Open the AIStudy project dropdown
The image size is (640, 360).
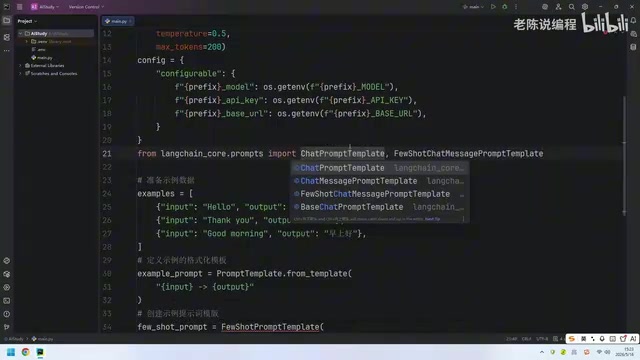(x=45, y=7)
